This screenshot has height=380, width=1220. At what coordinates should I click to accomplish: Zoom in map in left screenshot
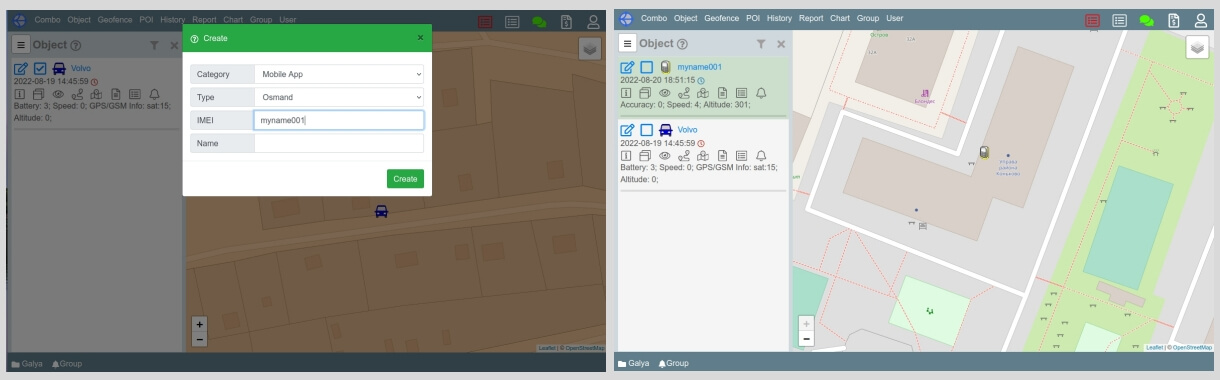coord(199,324)
